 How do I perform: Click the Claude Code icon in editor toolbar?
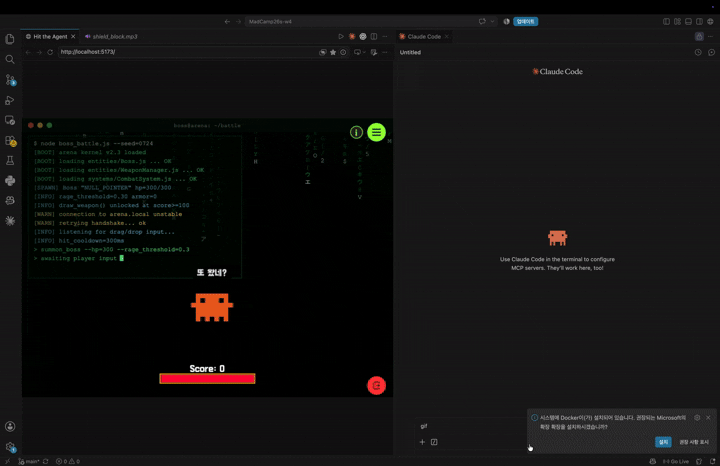pos(352,36)
